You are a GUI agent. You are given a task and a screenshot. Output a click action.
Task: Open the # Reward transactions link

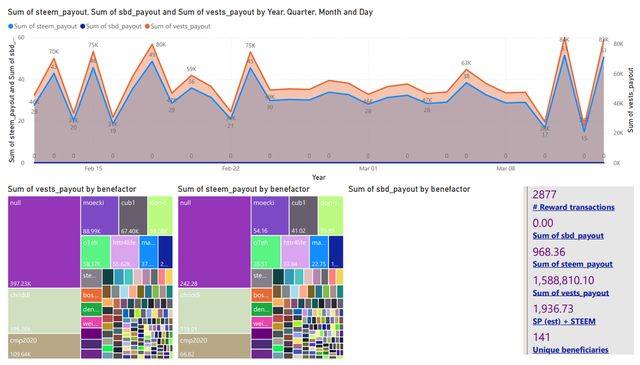(573, 207)
